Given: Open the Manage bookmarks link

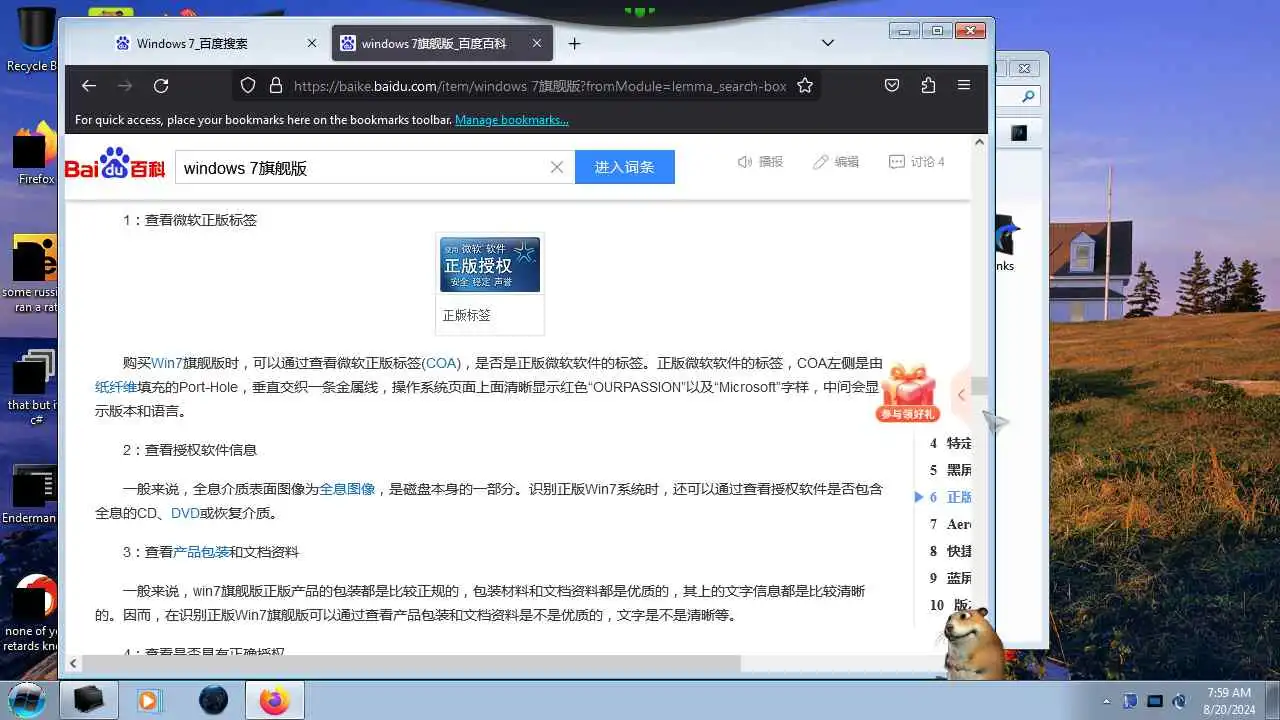Looking at the screenshot, I should tap(512, 120).
